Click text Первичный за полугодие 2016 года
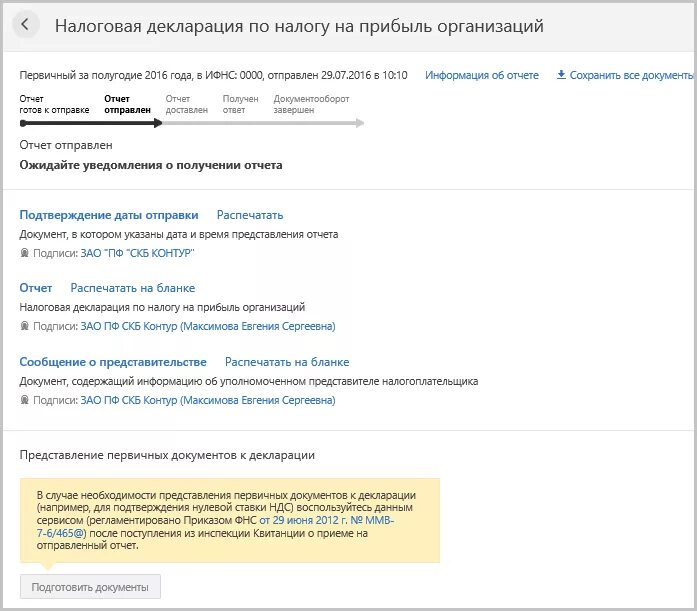Viewport: 697px width, 611px height. [213, 75]
